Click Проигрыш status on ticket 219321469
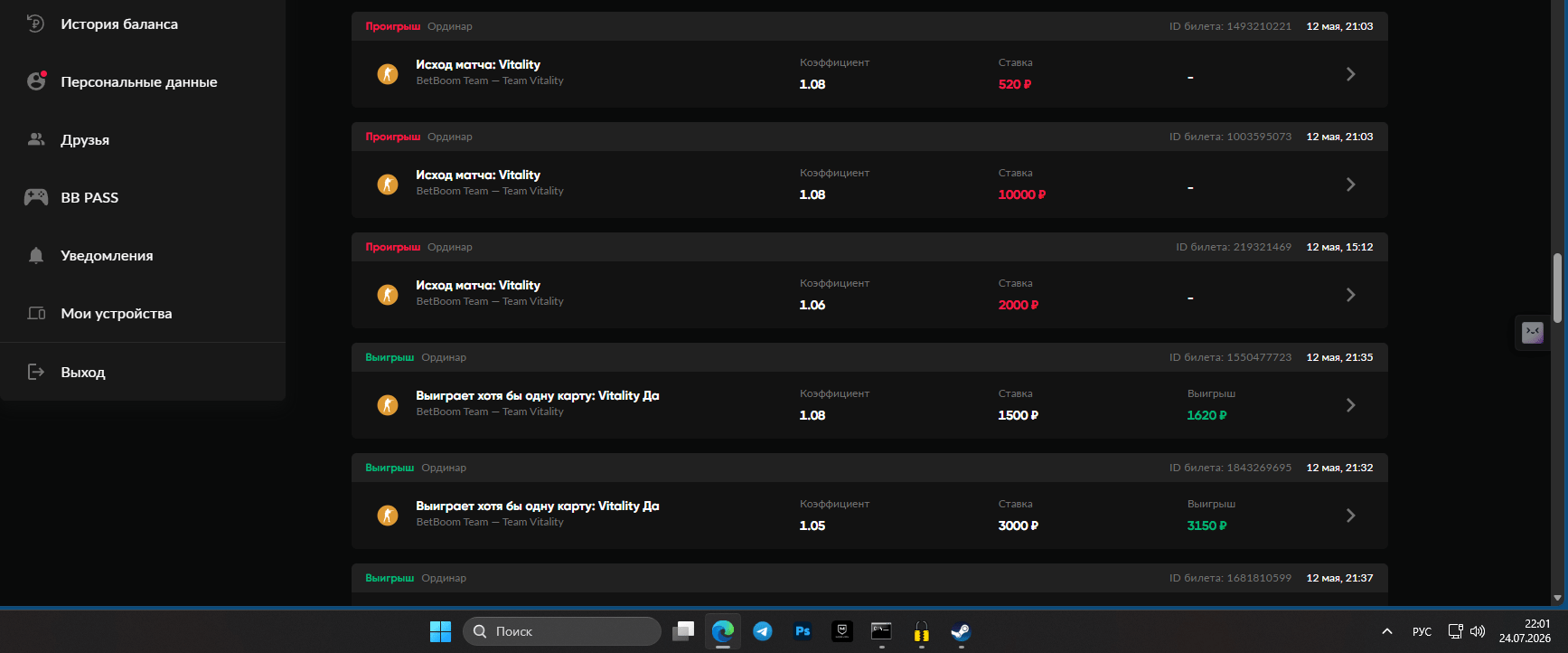The image size is (1568, 653). [393, 247]
